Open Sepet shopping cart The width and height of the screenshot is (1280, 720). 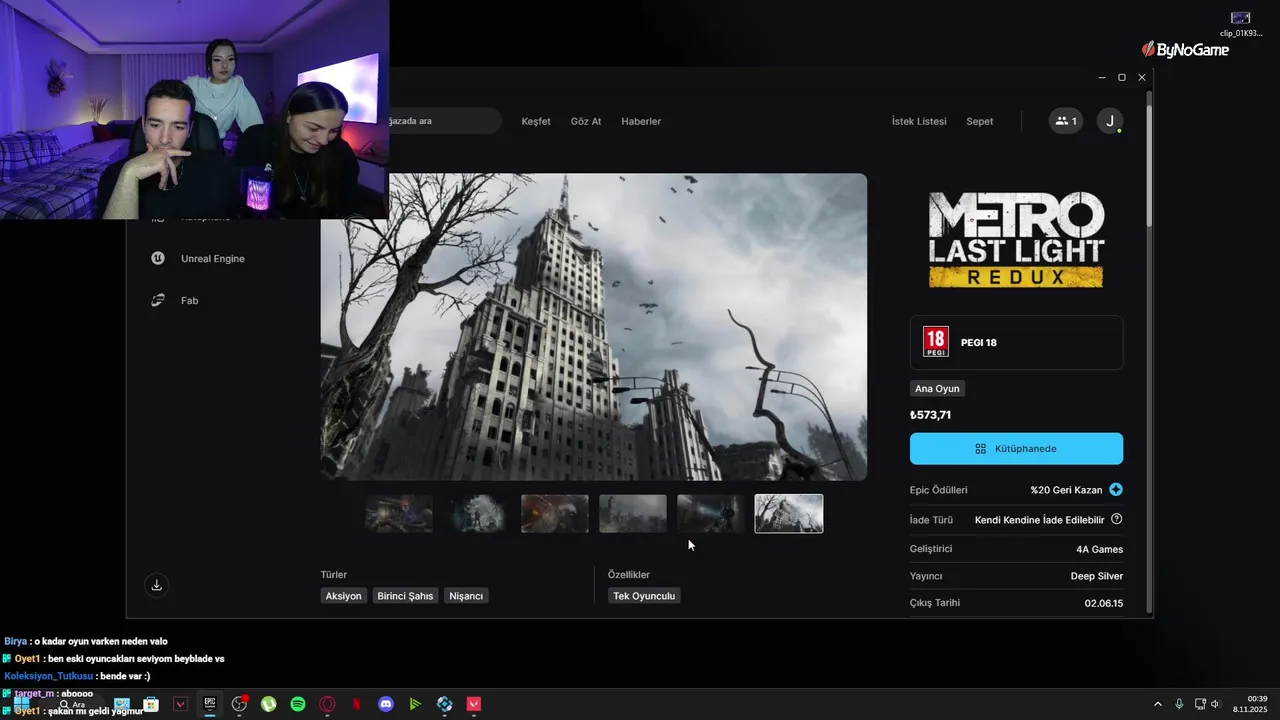pyautogui.click(x=980, y=121)
